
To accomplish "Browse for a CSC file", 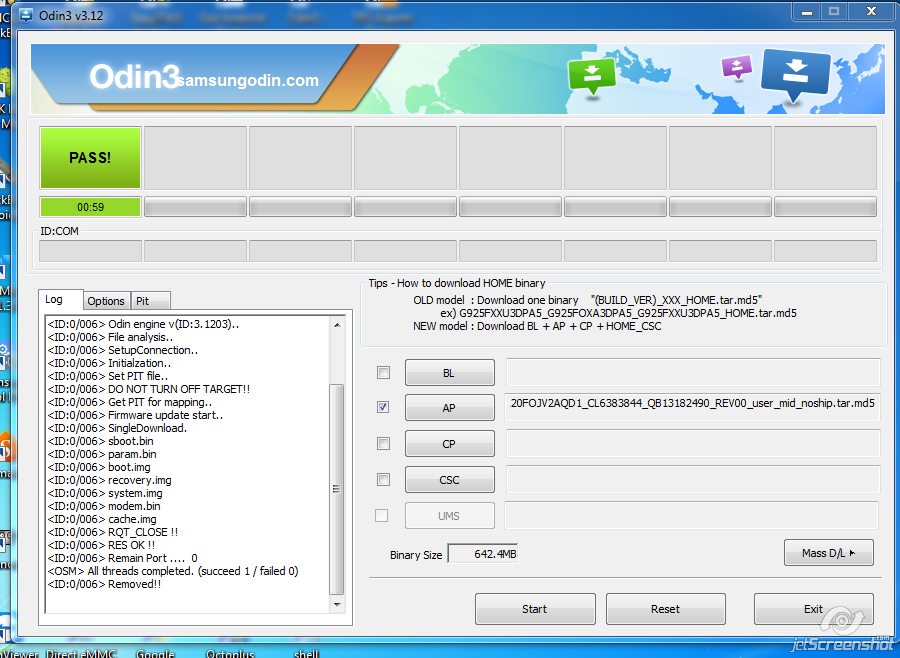I will [449, 480].
